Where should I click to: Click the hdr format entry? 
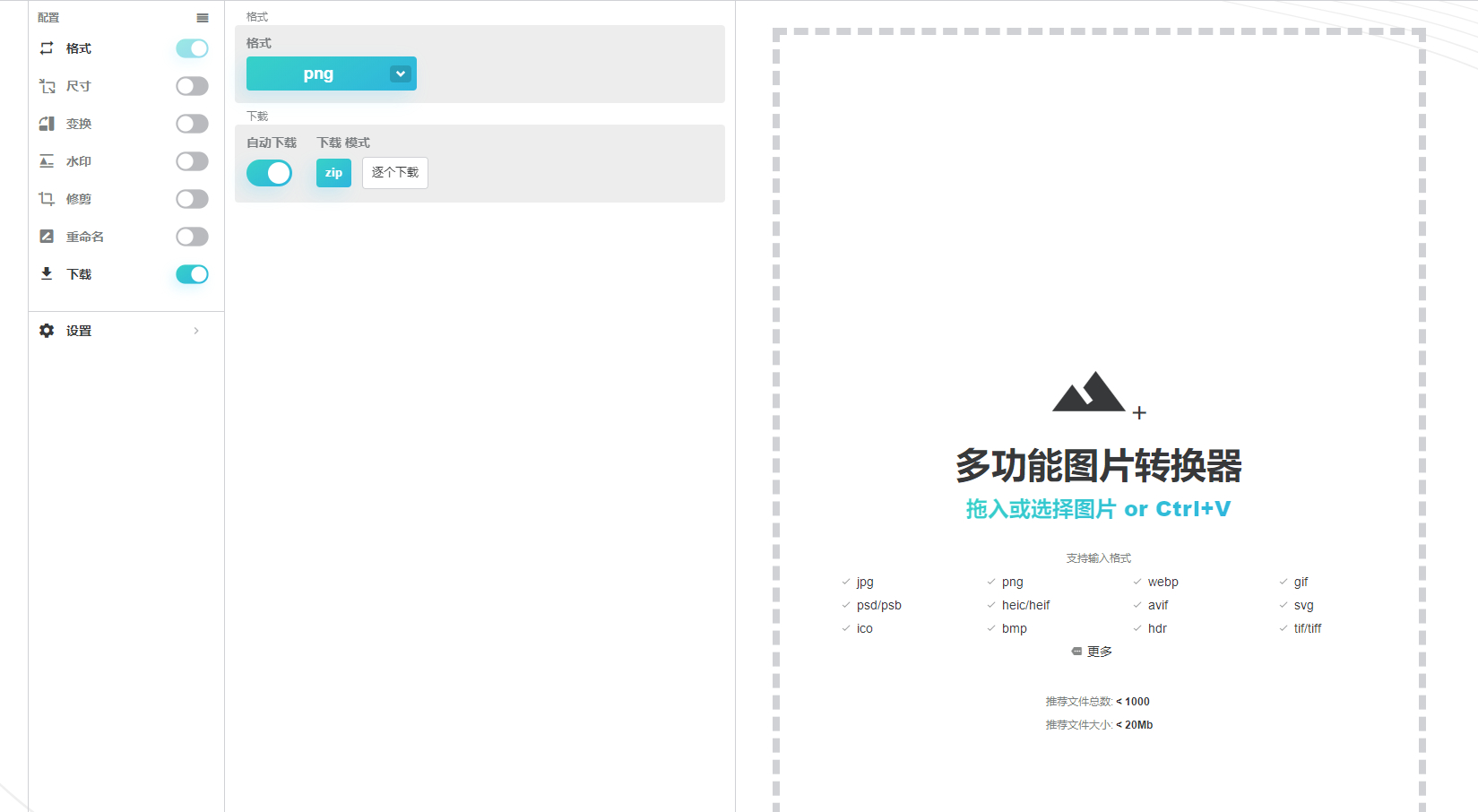(x=1157, y=628)
